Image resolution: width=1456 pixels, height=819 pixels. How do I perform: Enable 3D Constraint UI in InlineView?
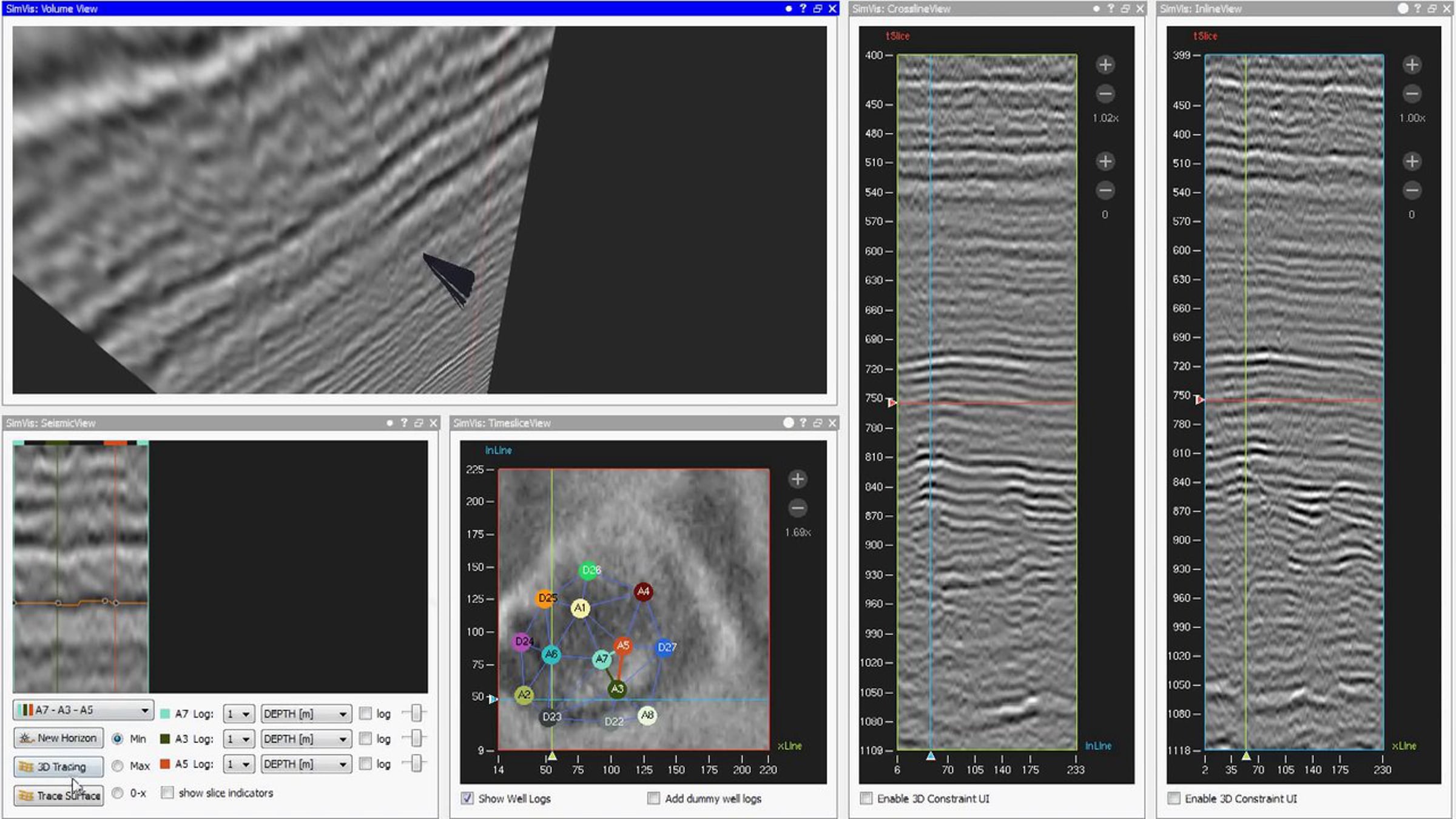point(1174,798)
